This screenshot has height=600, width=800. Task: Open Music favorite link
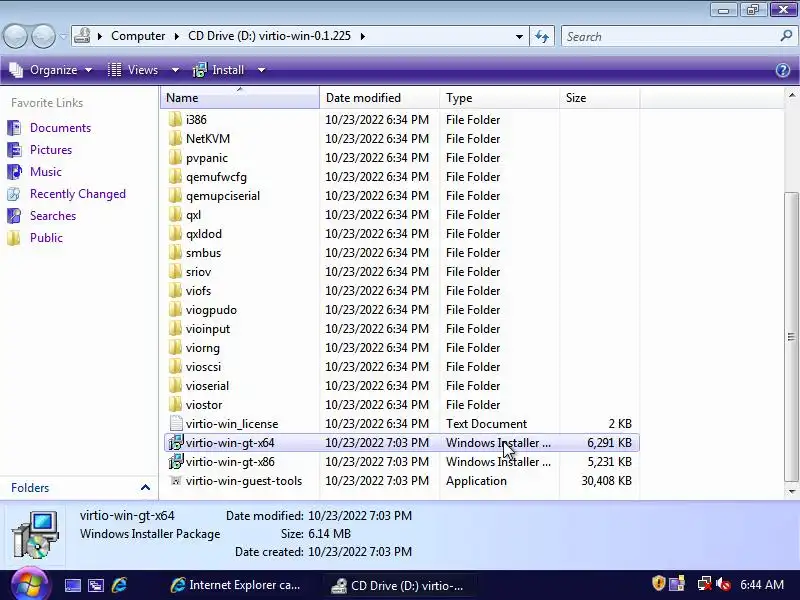click(45, 171)
